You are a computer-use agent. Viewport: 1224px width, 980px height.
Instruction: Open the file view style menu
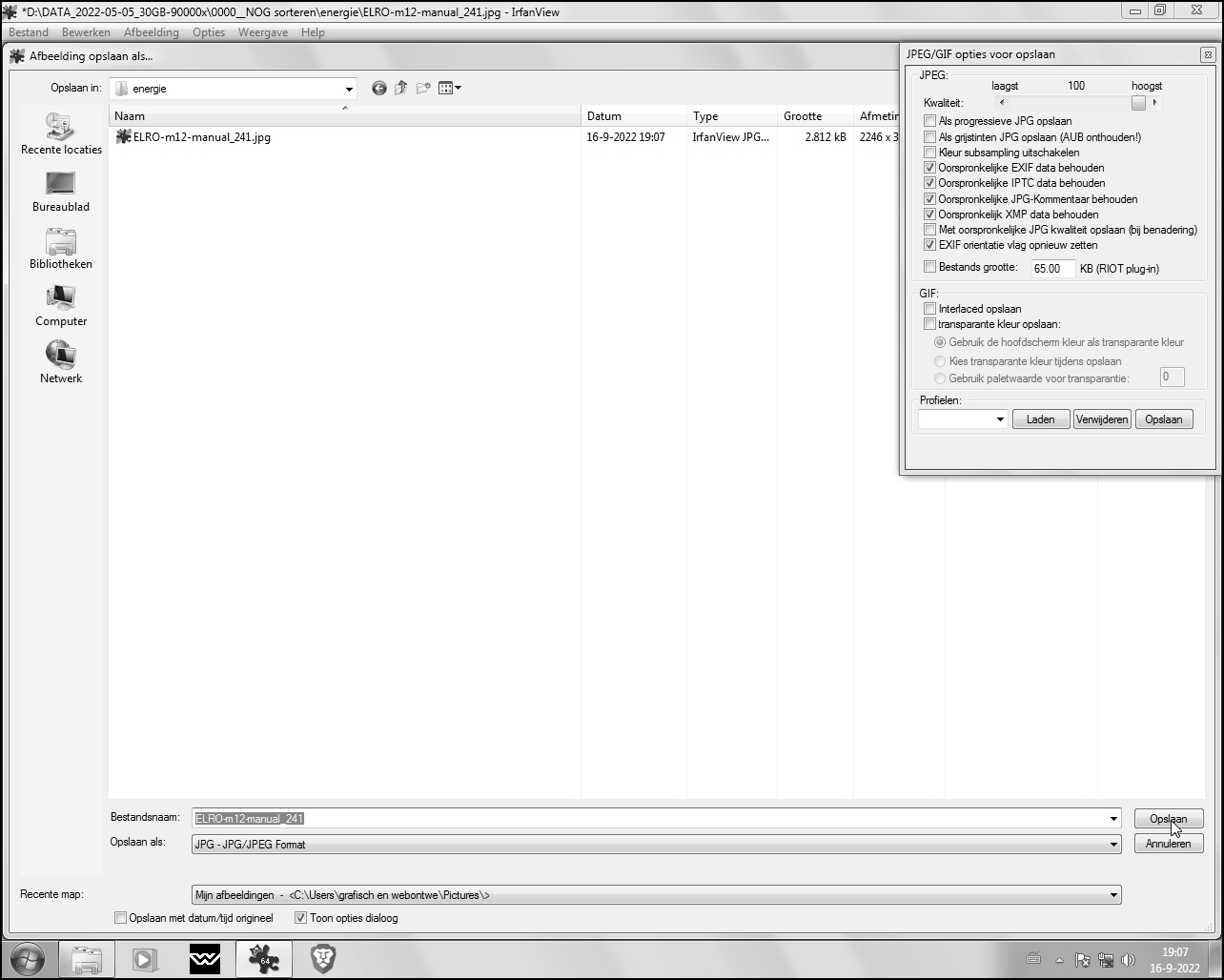coord(450,89)
